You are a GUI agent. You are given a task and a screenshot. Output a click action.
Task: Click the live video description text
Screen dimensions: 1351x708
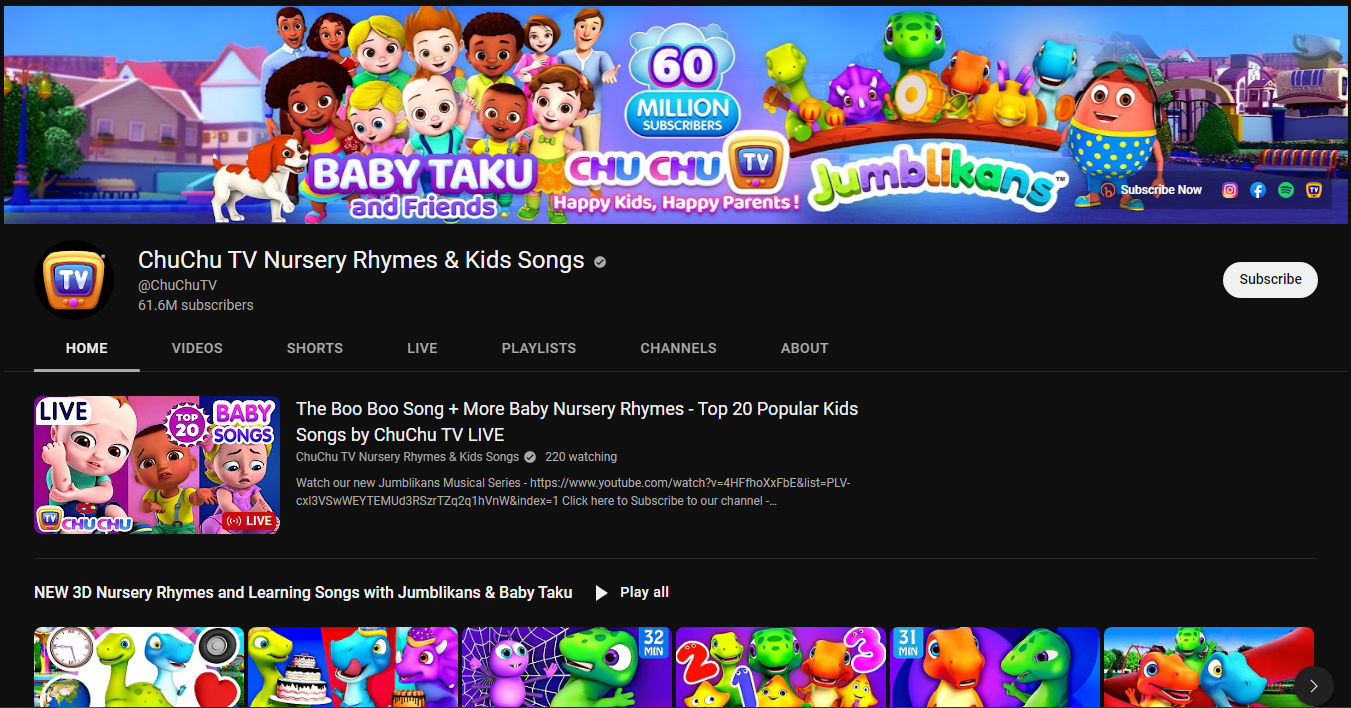574,491
